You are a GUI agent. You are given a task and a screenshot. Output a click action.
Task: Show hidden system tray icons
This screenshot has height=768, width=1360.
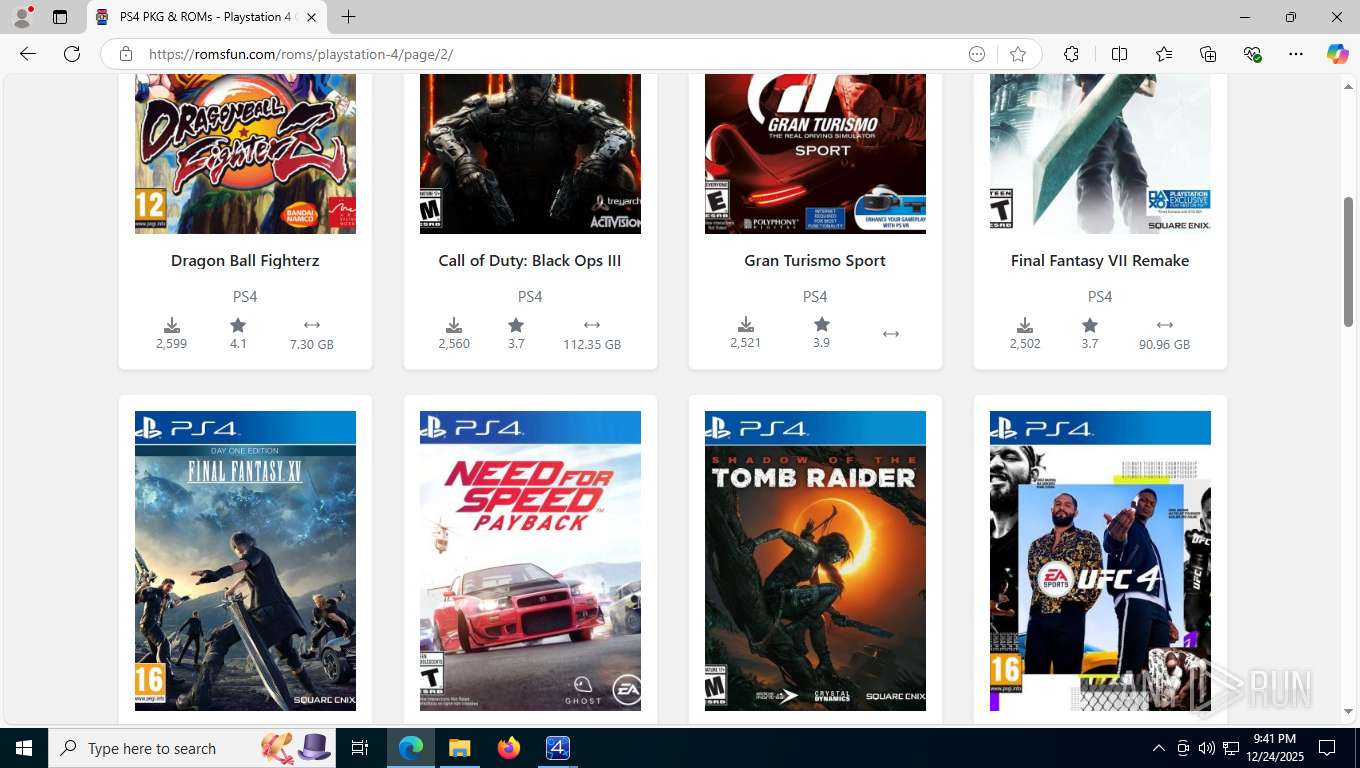click(1159, 748)
